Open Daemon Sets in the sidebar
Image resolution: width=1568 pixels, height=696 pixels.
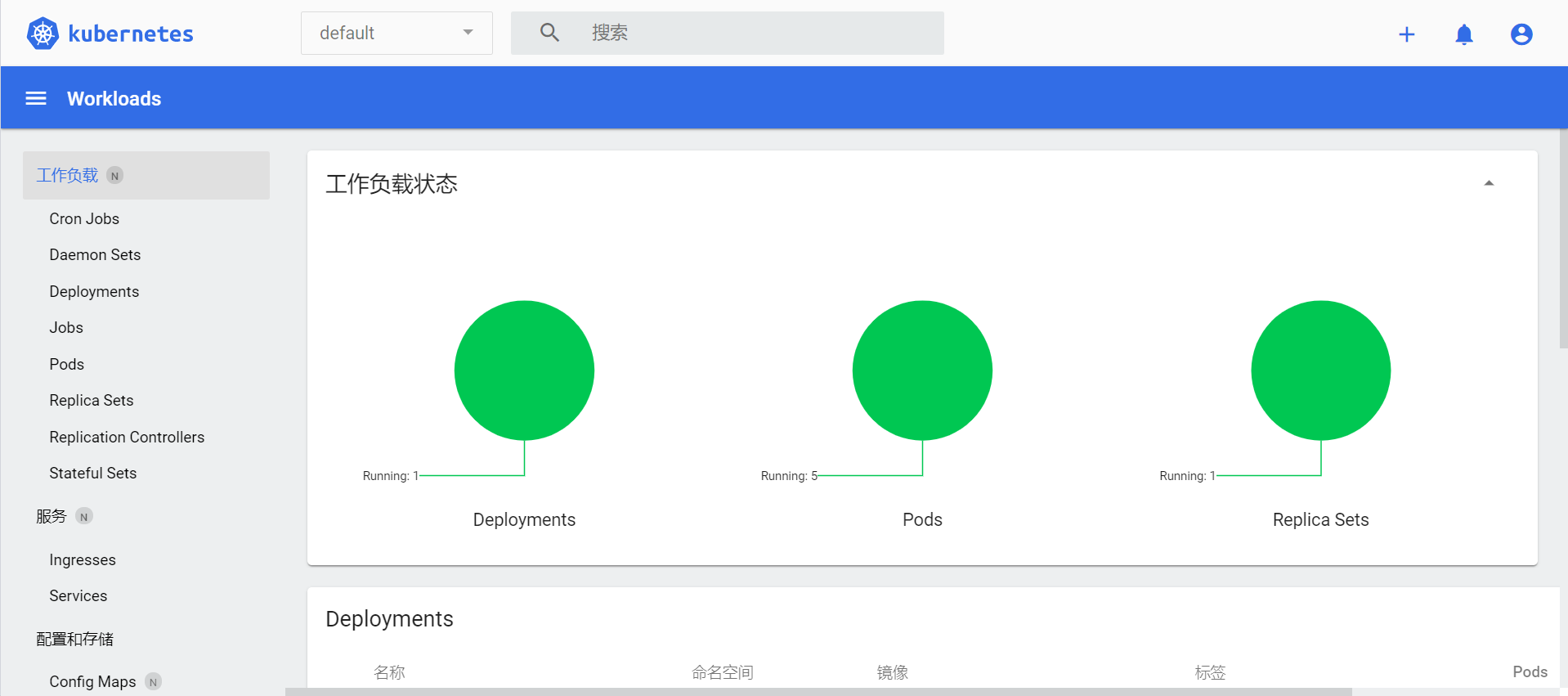95,254
